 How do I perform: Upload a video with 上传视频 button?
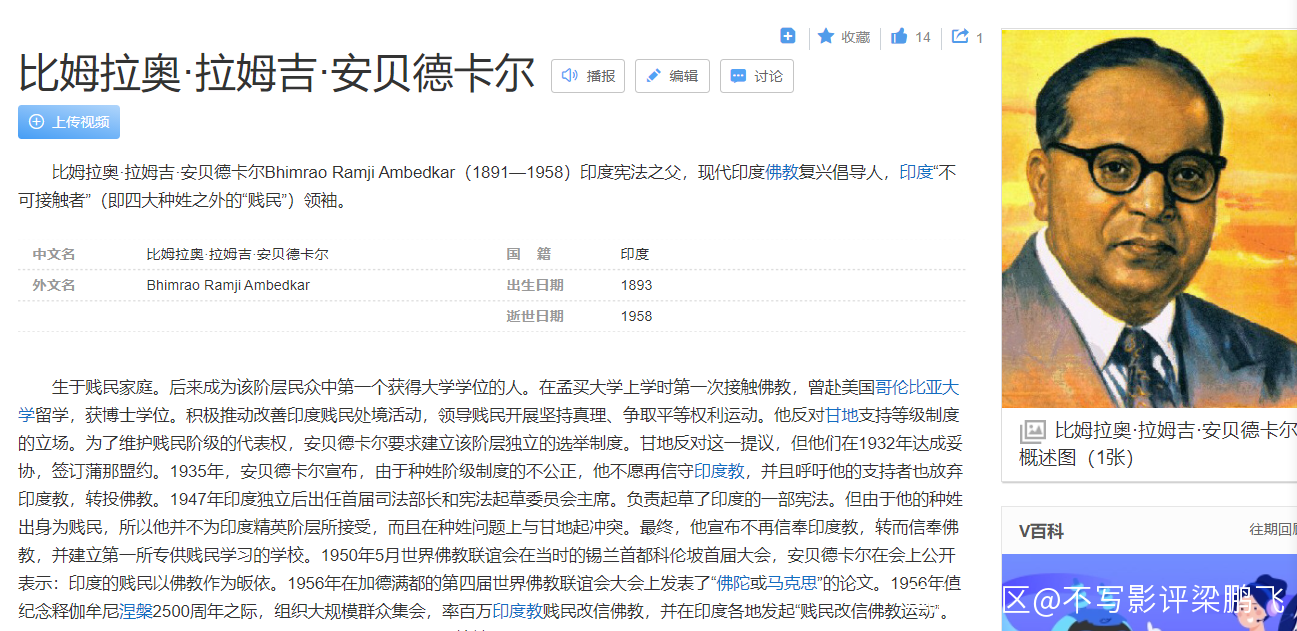tap(69, 122)
